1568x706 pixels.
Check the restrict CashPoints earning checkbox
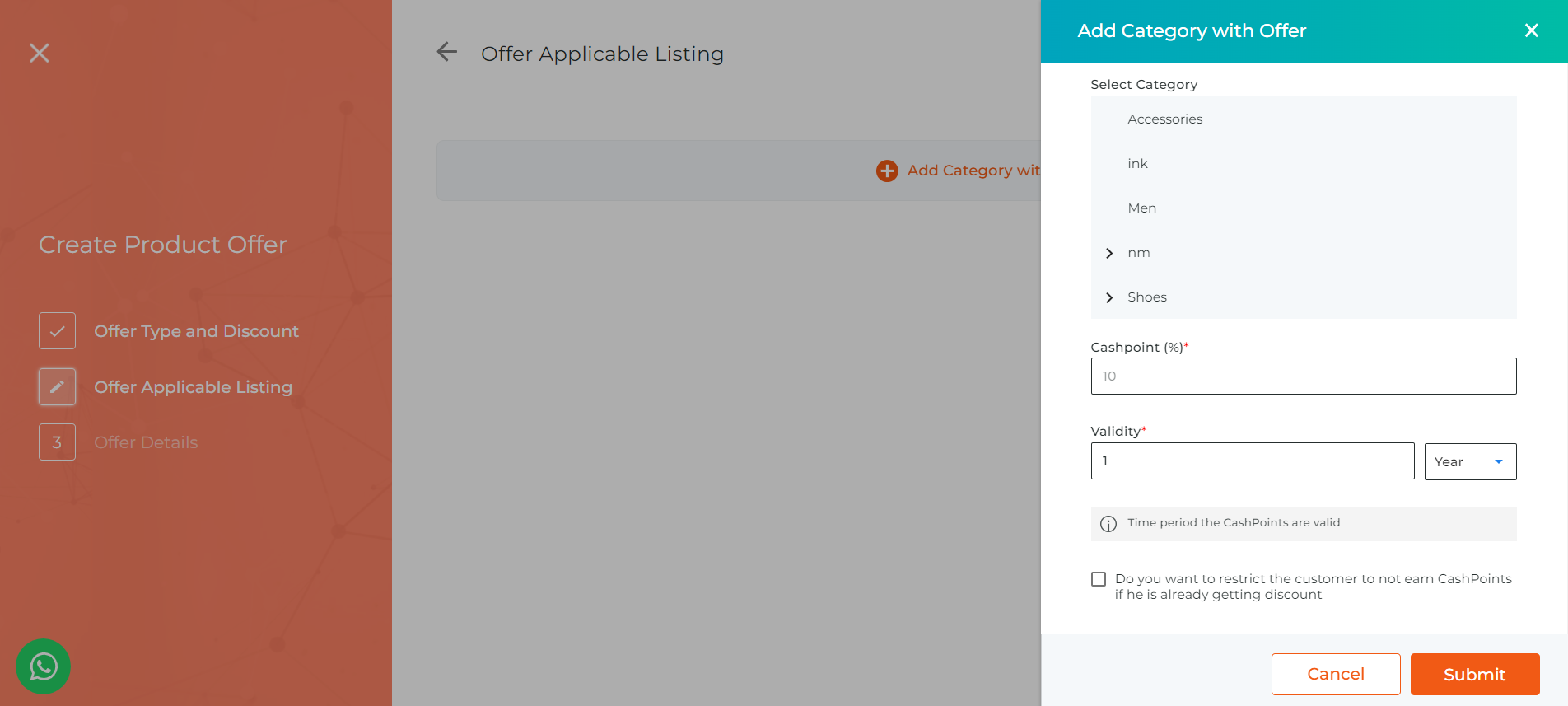pos(1099,579)
